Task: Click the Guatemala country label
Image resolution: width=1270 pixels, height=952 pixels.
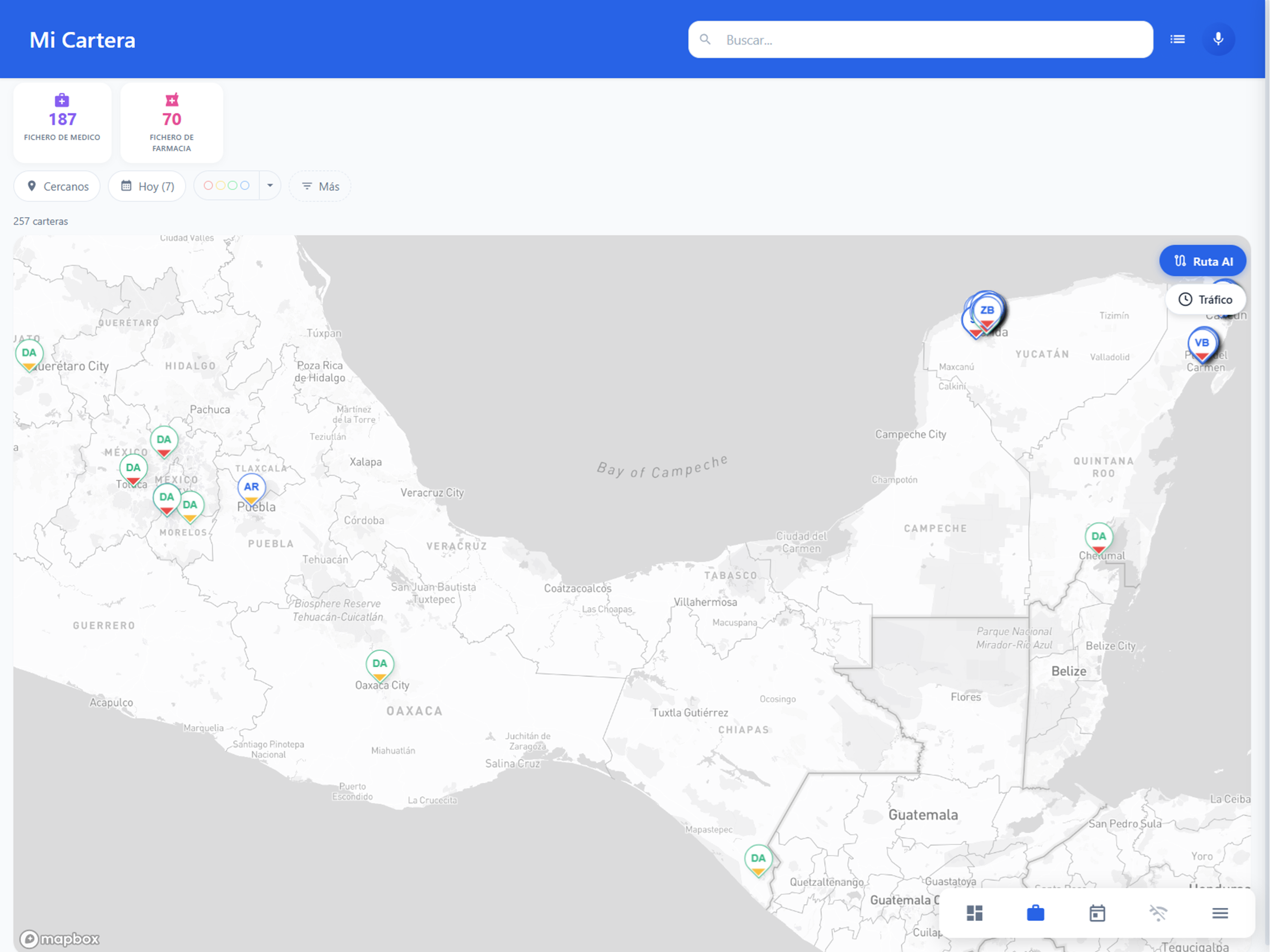Action: pos(923,814)
